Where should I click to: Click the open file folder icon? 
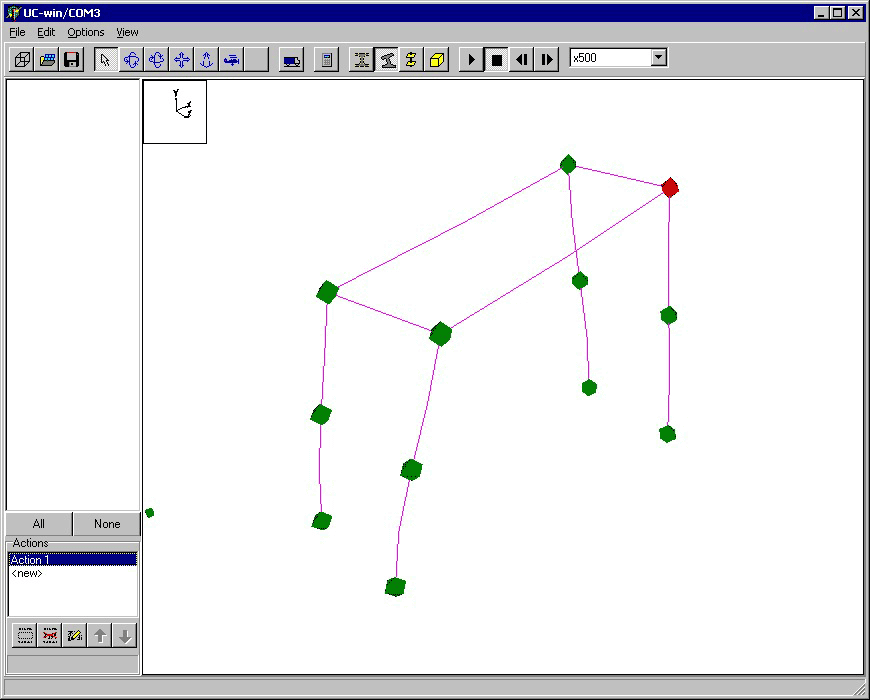pyautogui.click(x=47, y=60)
